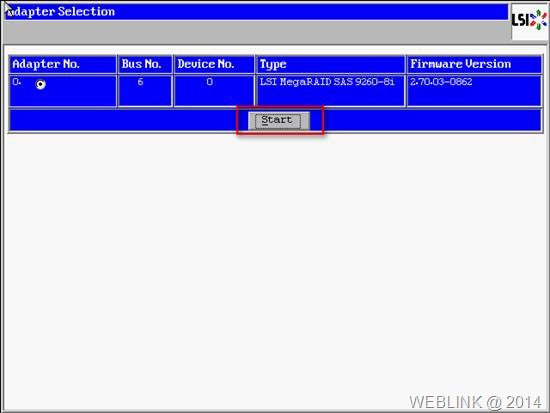Click the LSI logo icon
Screen dimensions: 550x413
pyautogui.click(x=530, y=22)
